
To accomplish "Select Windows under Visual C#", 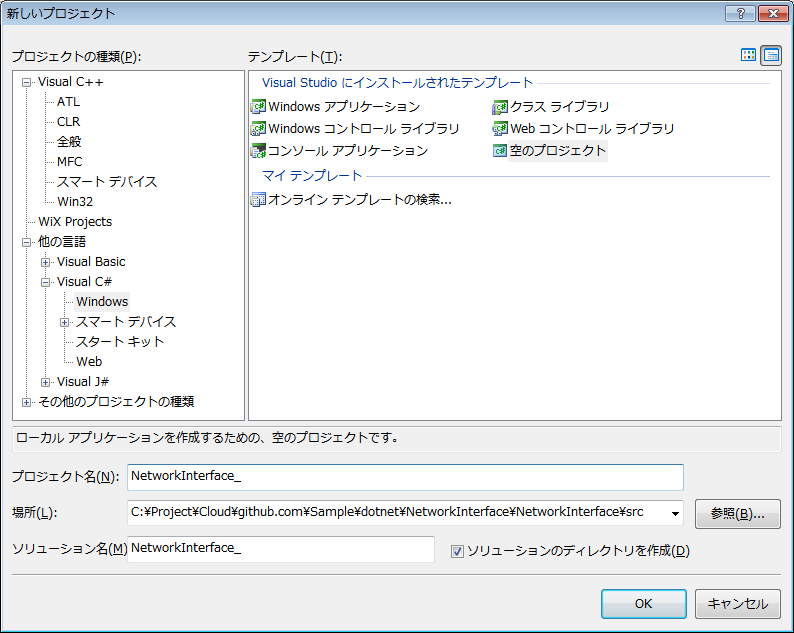I will click(102, 302).
